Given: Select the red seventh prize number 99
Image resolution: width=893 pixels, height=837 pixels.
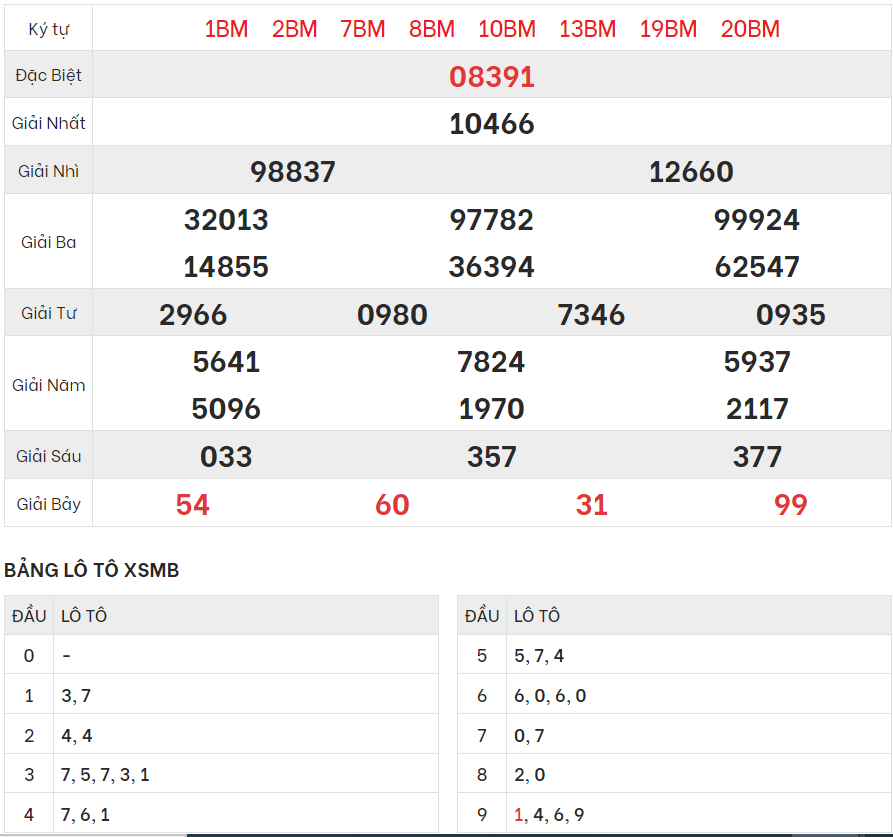Looking at the screenshot, I should click(790, 505).
